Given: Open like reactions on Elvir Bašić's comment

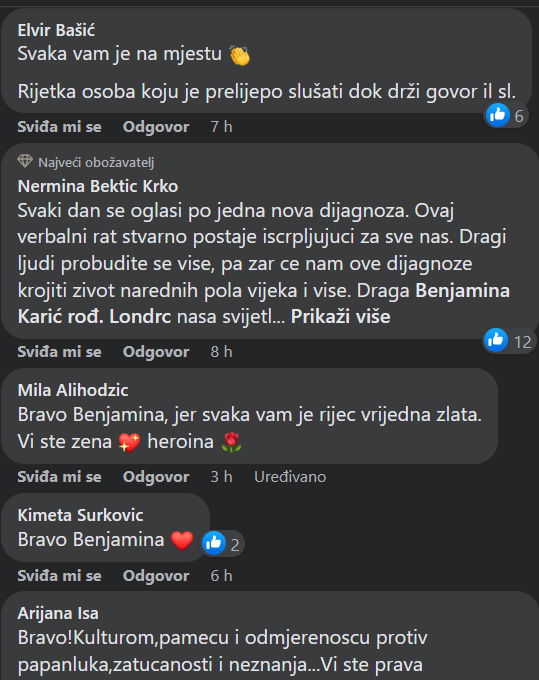Looking at the screenshot, I should click(x=506, y=115).
